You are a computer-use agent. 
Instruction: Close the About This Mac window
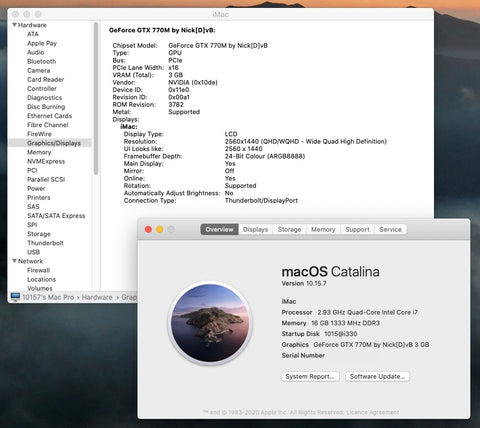[148, 229]
